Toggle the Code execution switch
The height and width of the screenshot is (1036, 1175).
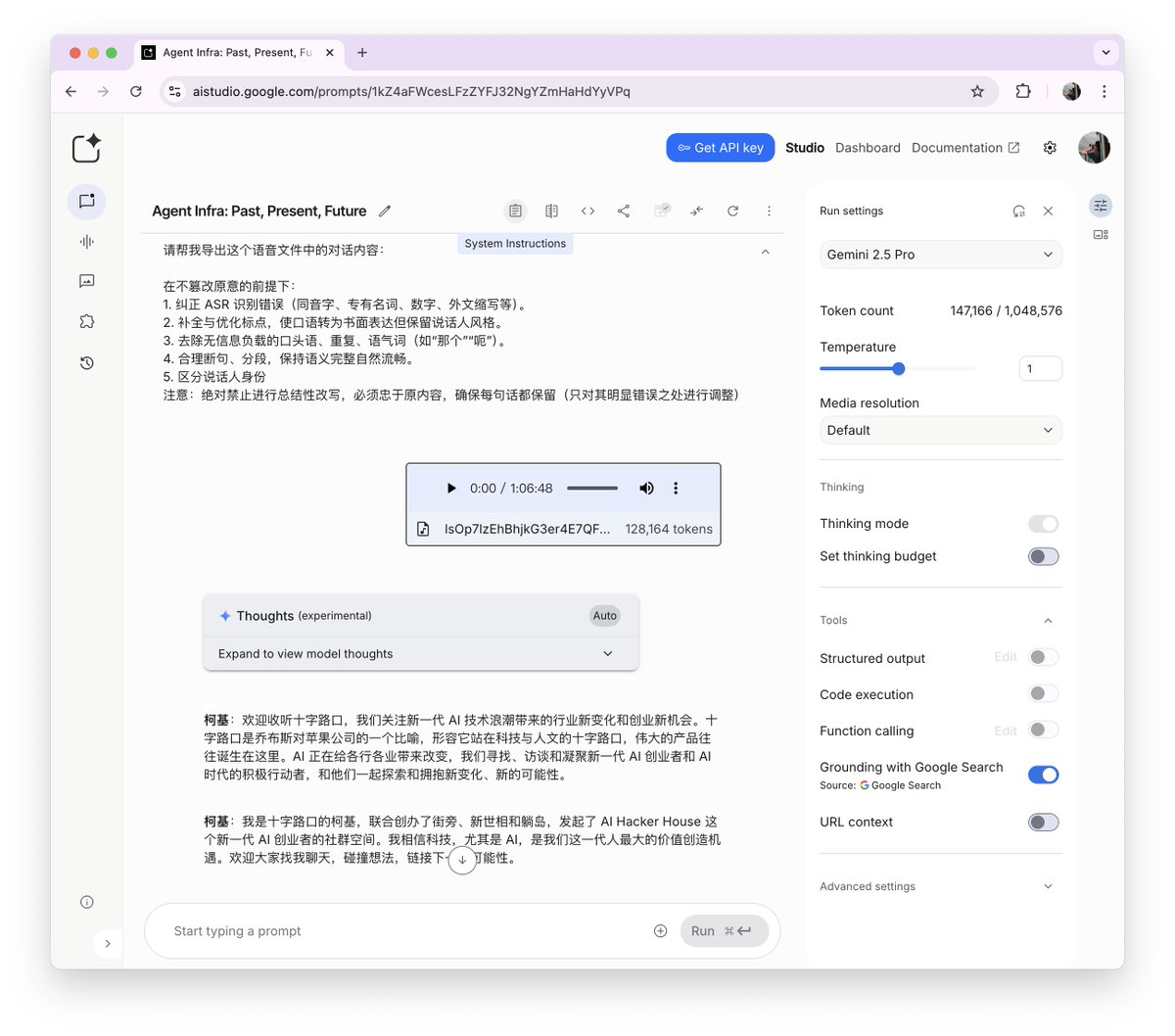(x=1044, y=693)
